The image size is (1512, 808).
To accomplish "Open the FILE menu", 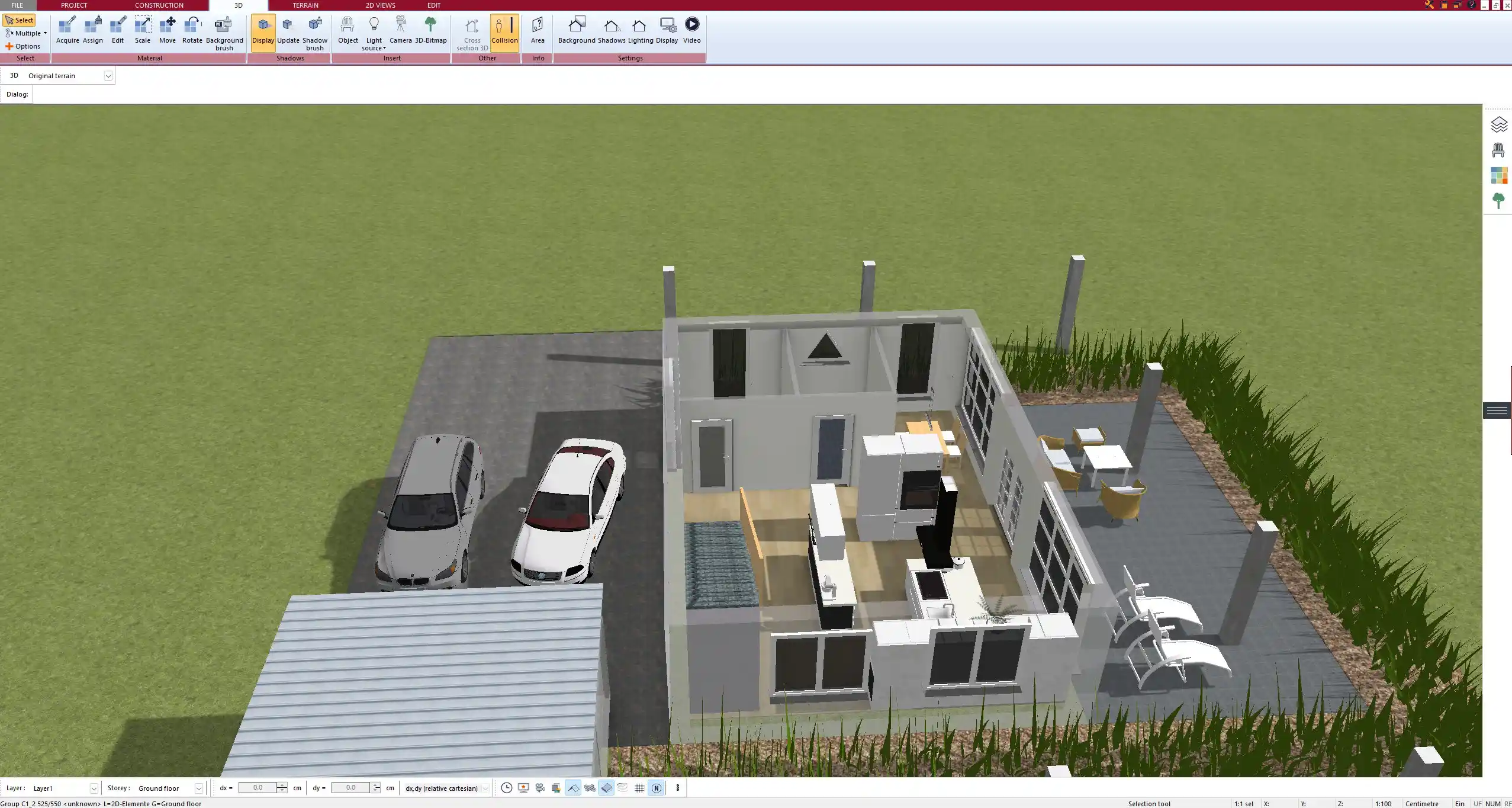I will click(17, 5).
